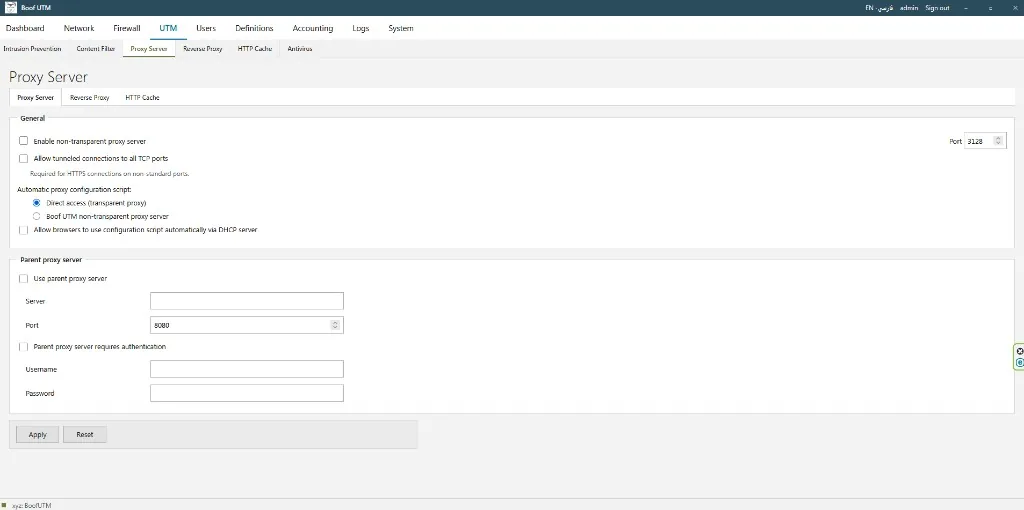Adjust the parent proxy Port 8080 spinner arrows
This screenshot has height=510, width=1024.
coord(335,325)
